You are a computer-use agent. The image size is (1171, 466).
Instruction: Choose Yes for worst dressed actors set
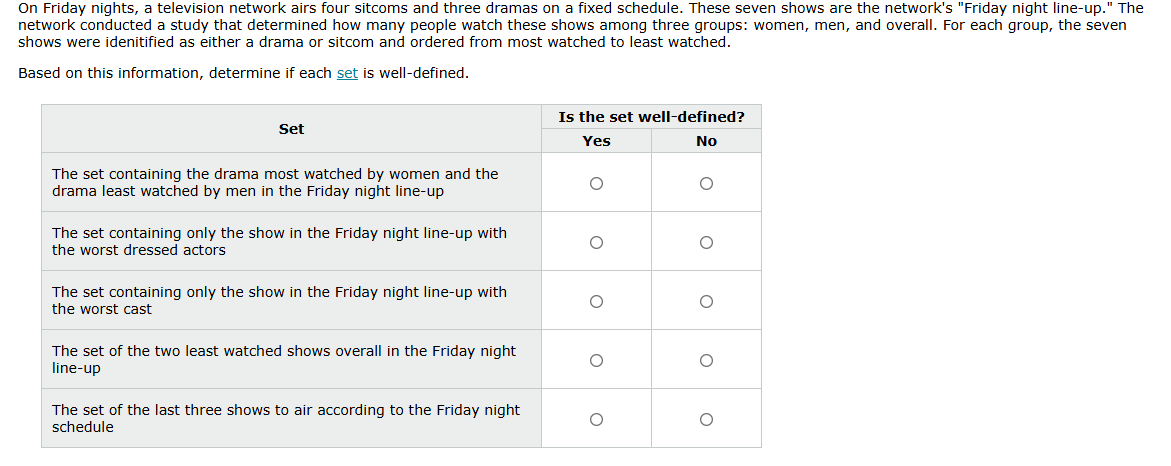596,242
